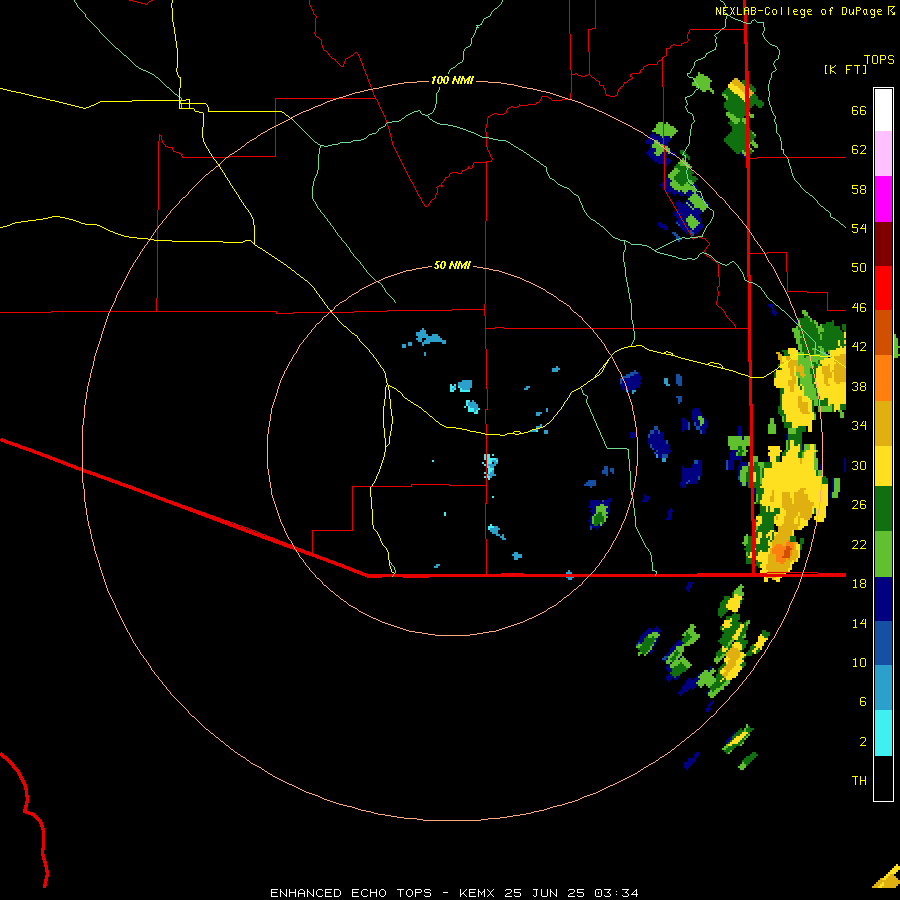
Task: Click the cyan legend swatch
Action: point(883,734)
